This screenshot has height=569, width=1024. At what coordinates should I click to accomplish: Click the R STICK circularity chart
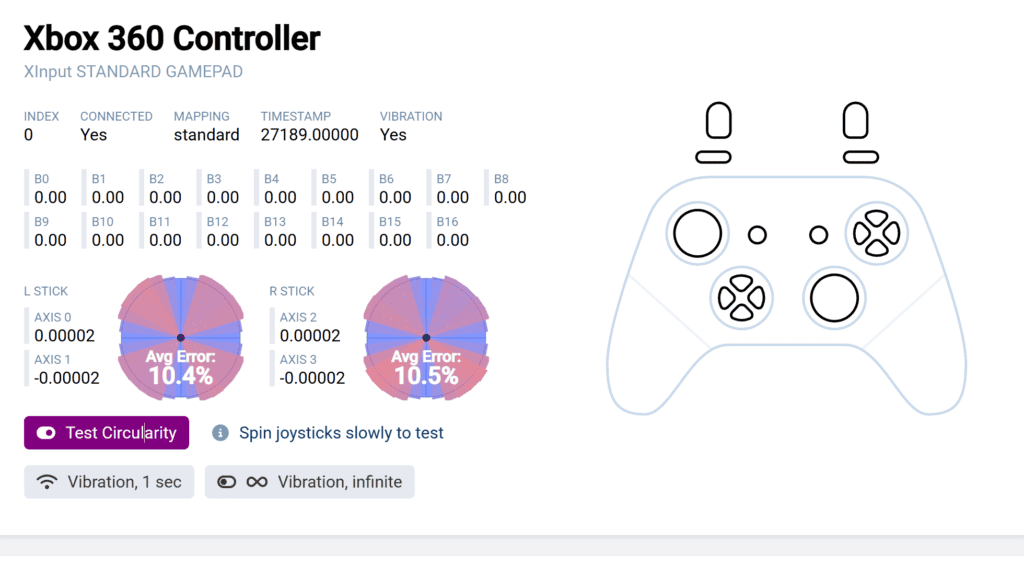(x=426, y=338)
